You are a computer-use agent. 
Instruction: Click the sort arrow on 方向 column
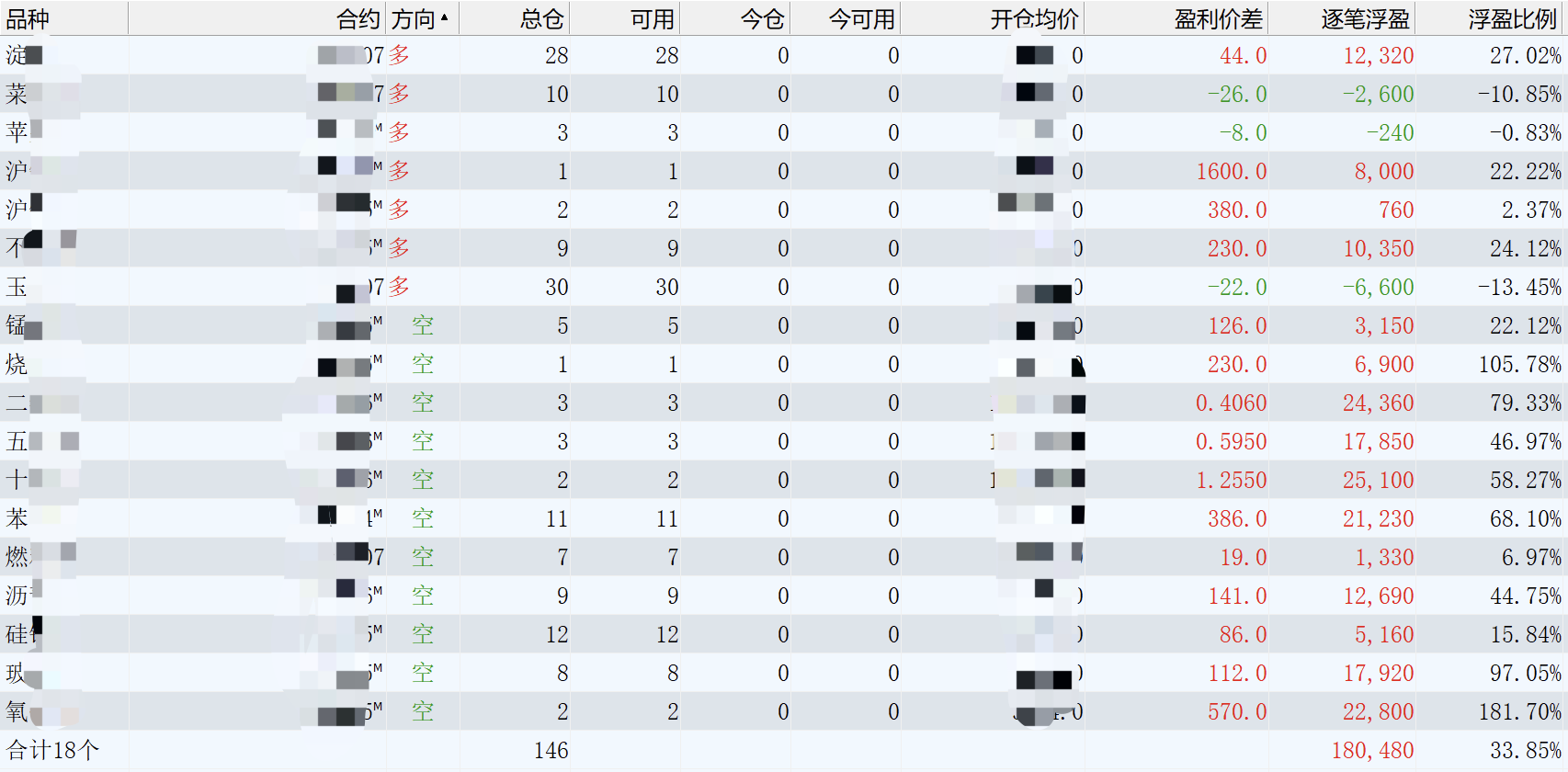pos(445,17)
